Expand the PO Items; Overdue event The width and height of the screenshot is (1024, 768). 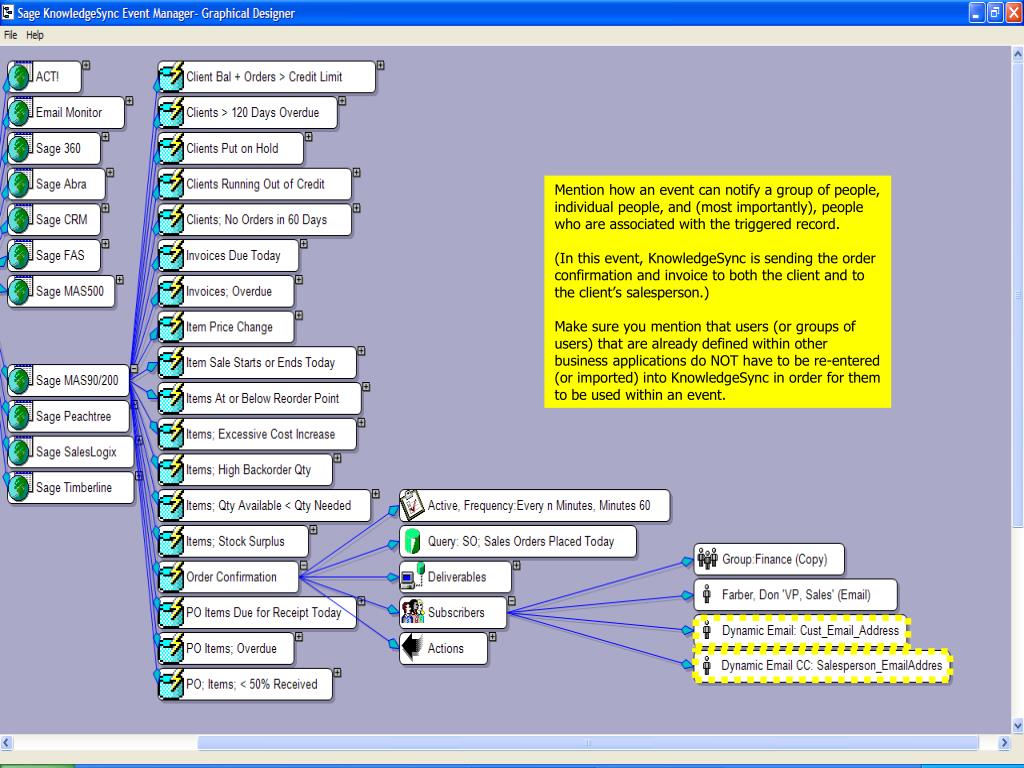click(x=298, y=637)
